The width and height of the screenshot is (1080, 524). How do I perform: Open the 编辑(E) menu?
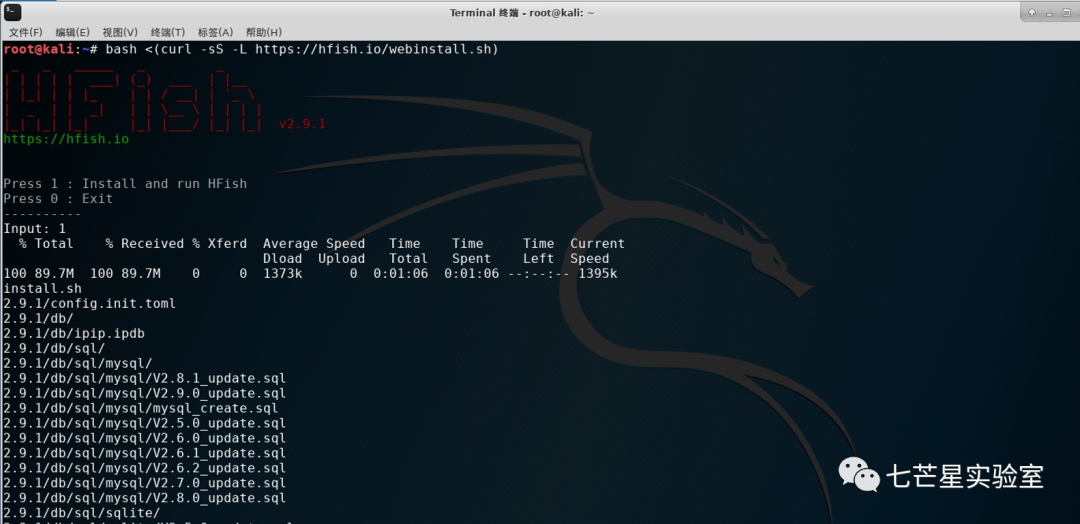click(72, 32)
